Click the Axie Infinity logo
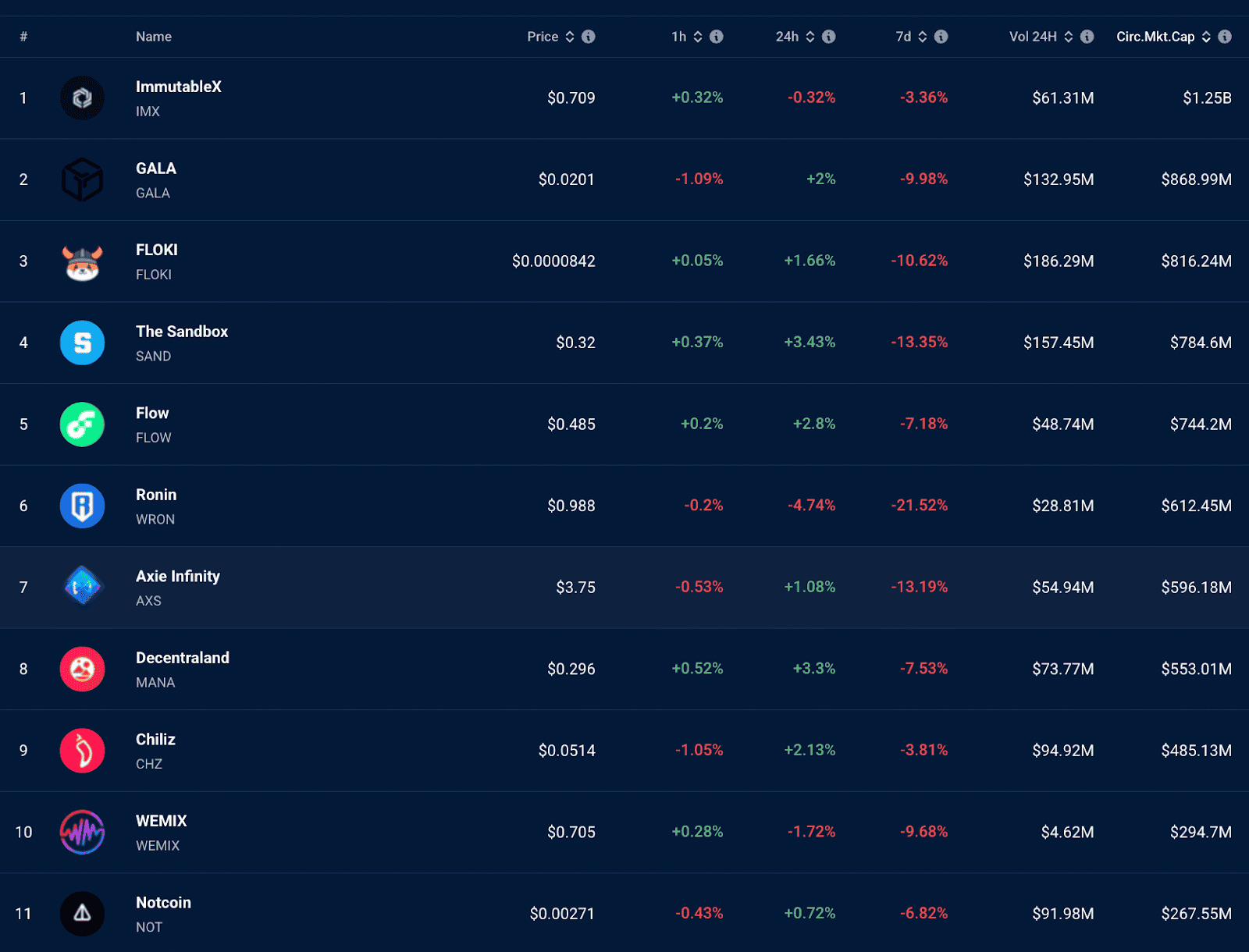The width and height of the screenshot is (1249, 952). (82, 588)
